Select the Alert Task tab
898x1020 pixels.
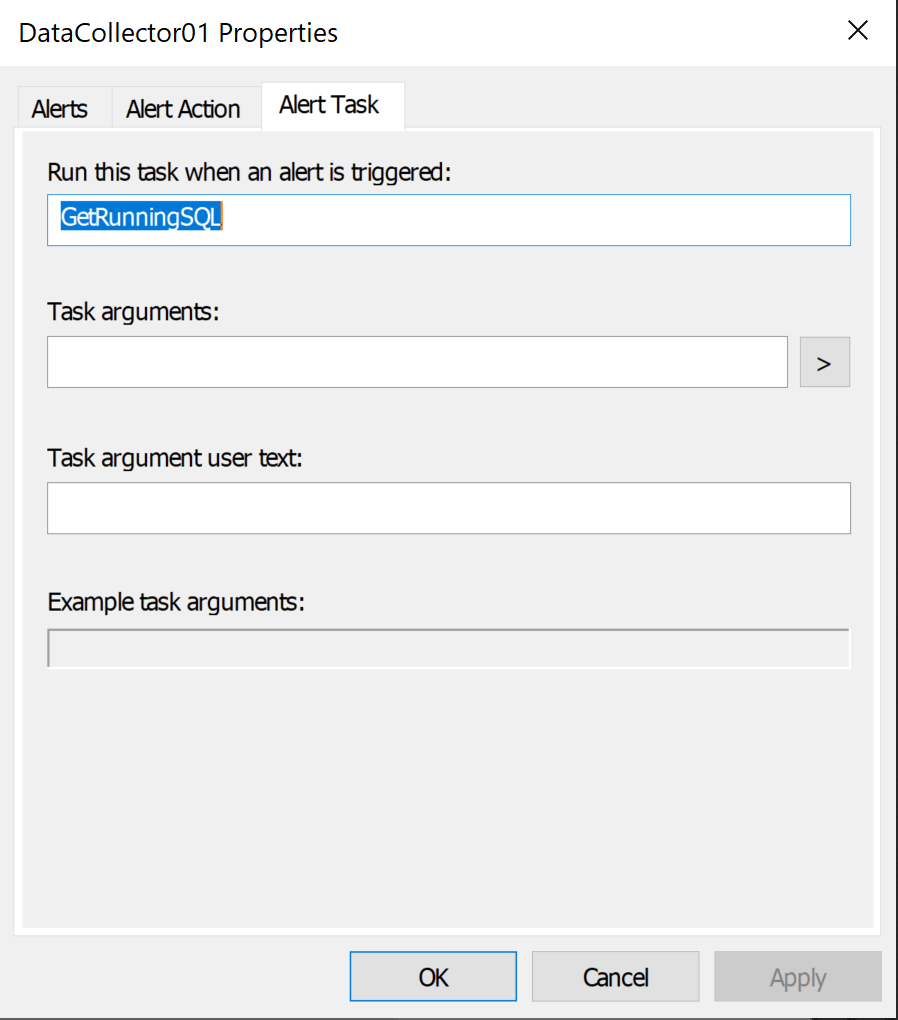[x=329, y=105]
